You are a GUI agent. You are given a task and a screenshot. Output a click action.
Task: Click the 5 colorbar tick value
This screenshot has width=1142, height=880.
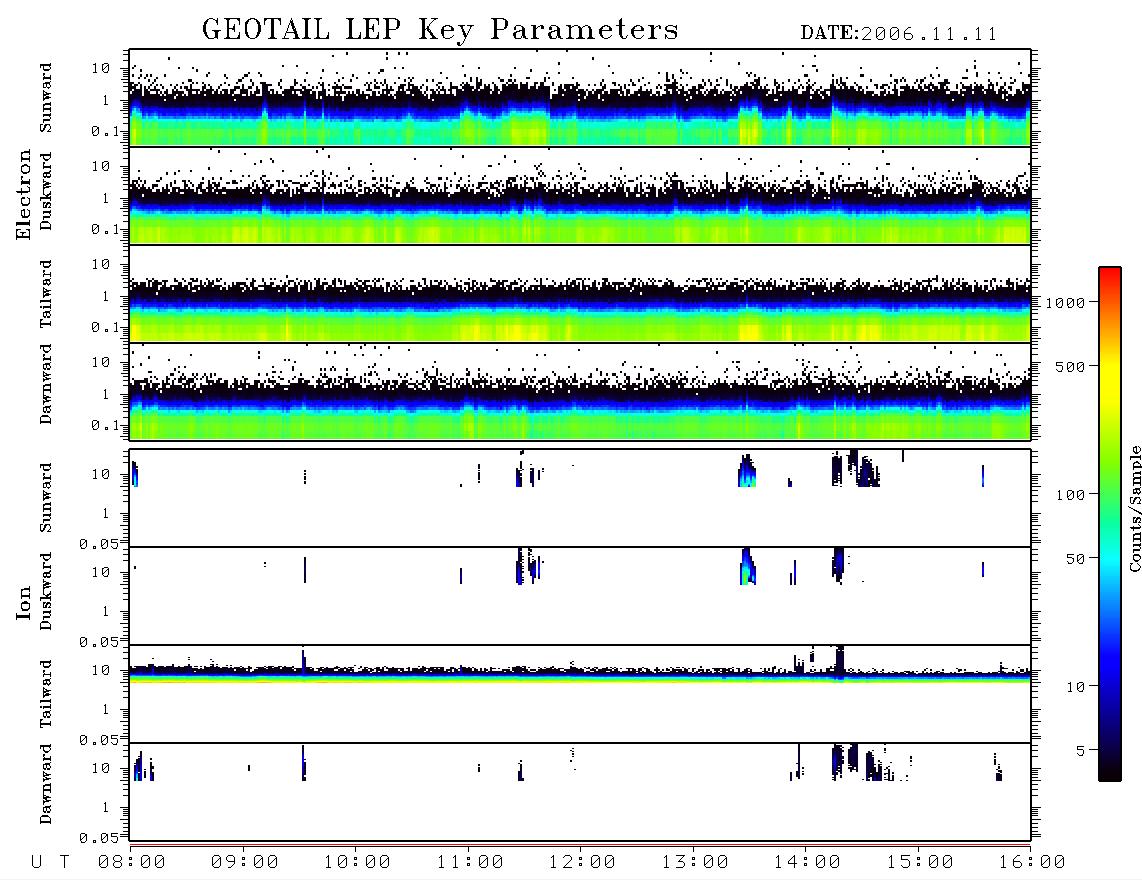(1080, 751)
